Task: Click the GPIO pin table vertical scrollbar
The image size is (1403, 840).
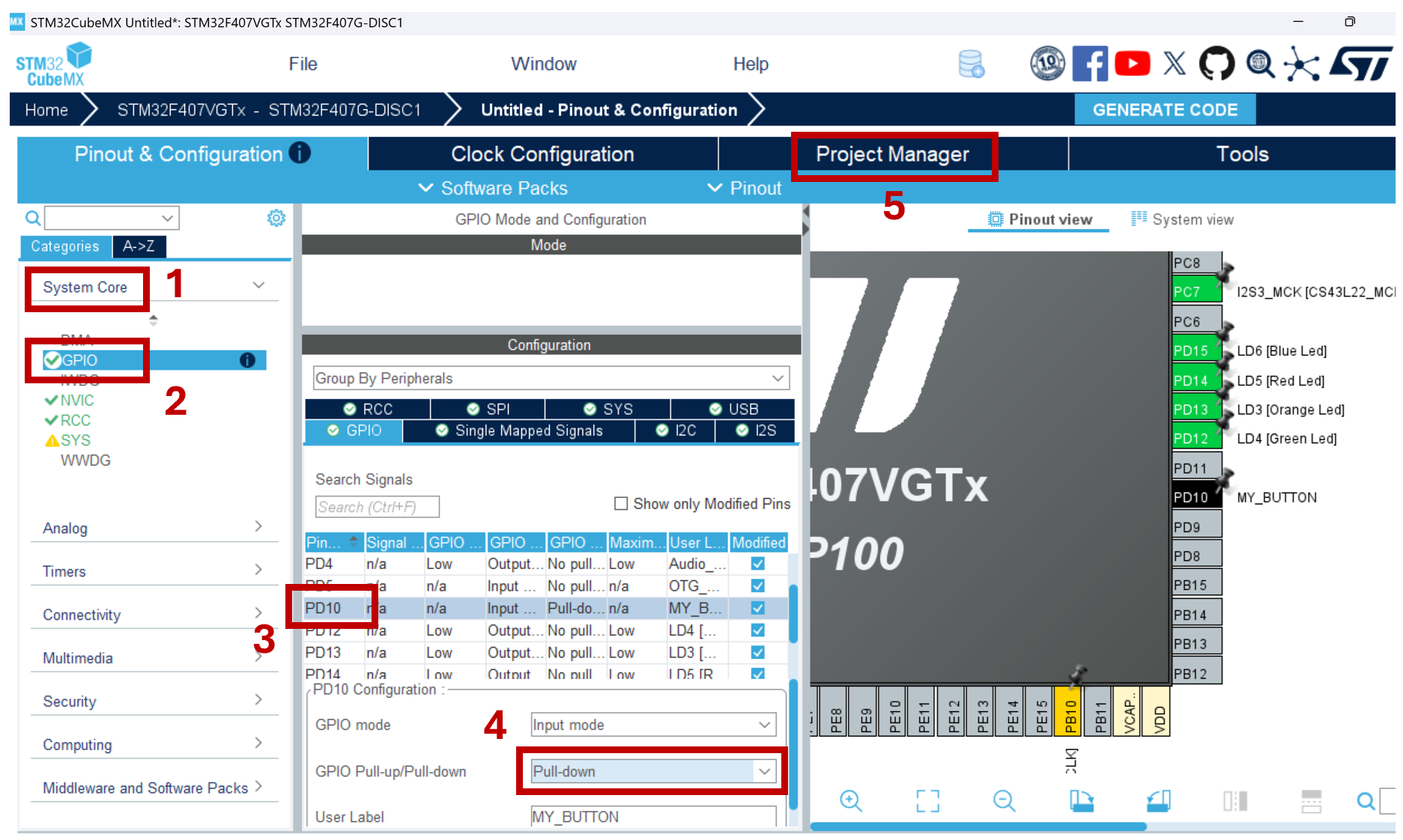Action: pyautogui.click(x=793, y=612)
